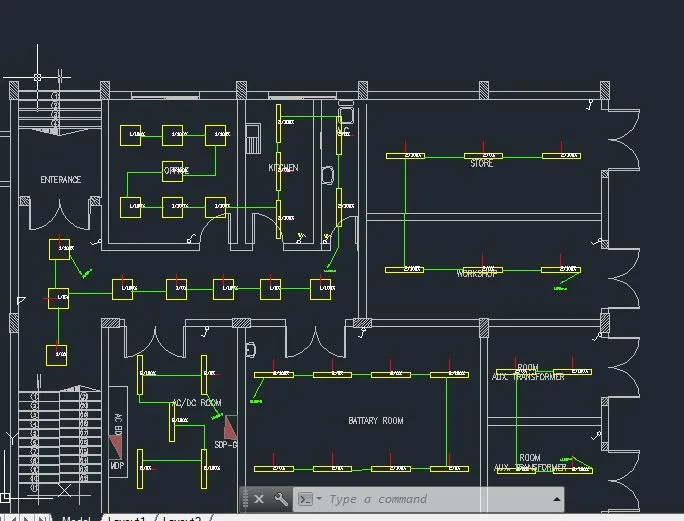The width and height of the screenshot is (684, 521).
Task: Click the UCS origin icon
Action: [38, 76]
